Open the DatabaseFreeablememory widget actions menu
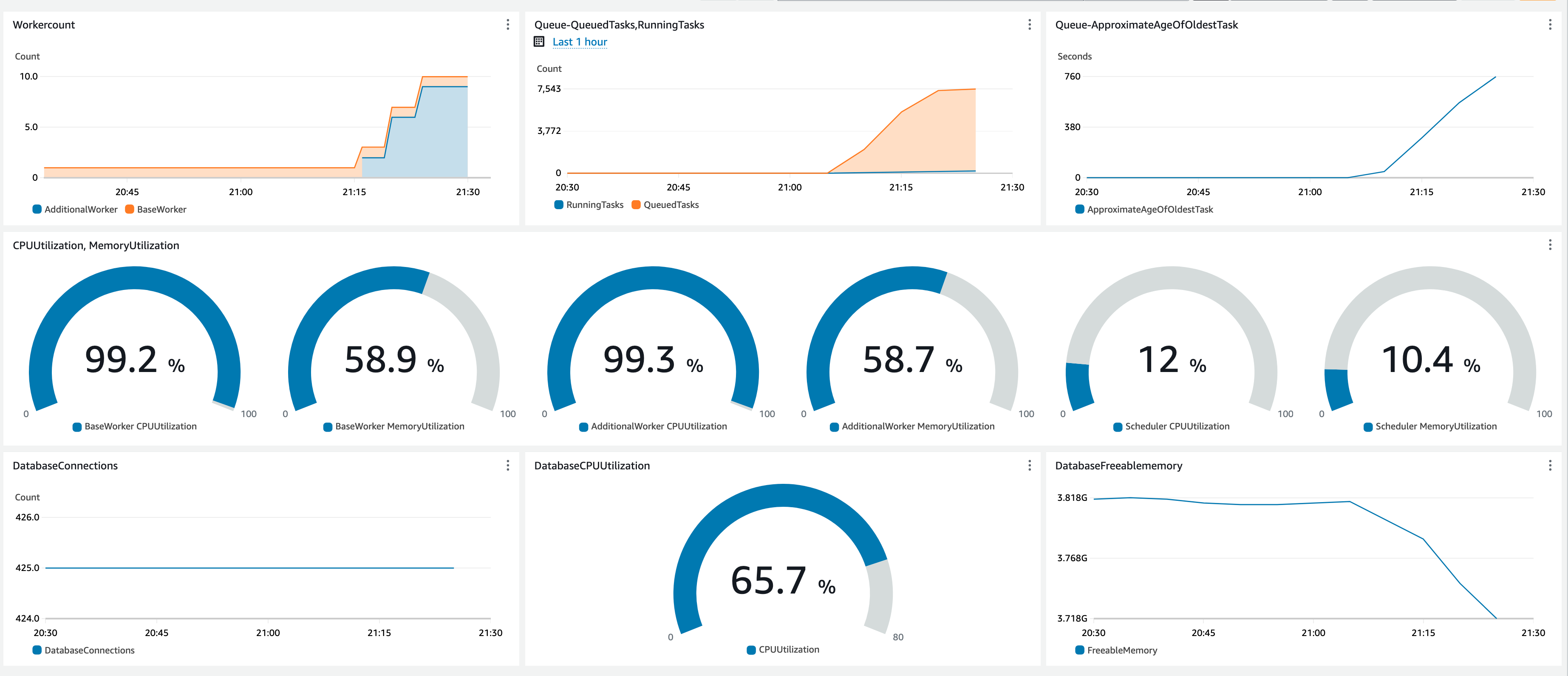The image size is (1568, 676). pos(1550,465)
